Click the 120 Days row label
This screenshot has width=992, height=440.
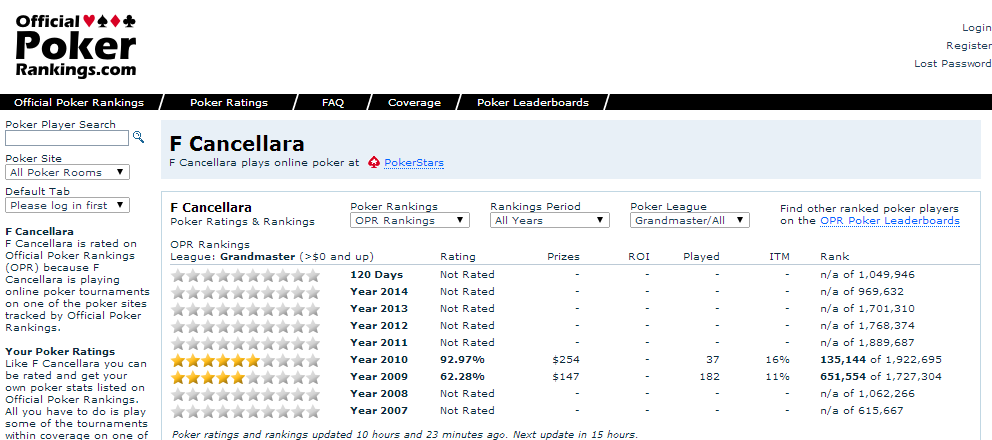(x=376, y=275)
